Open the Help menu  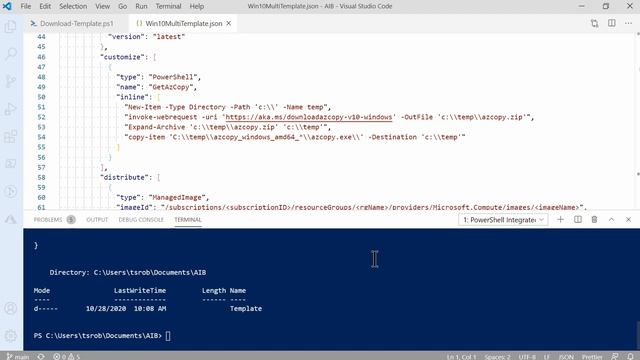[x=197, y=6]
